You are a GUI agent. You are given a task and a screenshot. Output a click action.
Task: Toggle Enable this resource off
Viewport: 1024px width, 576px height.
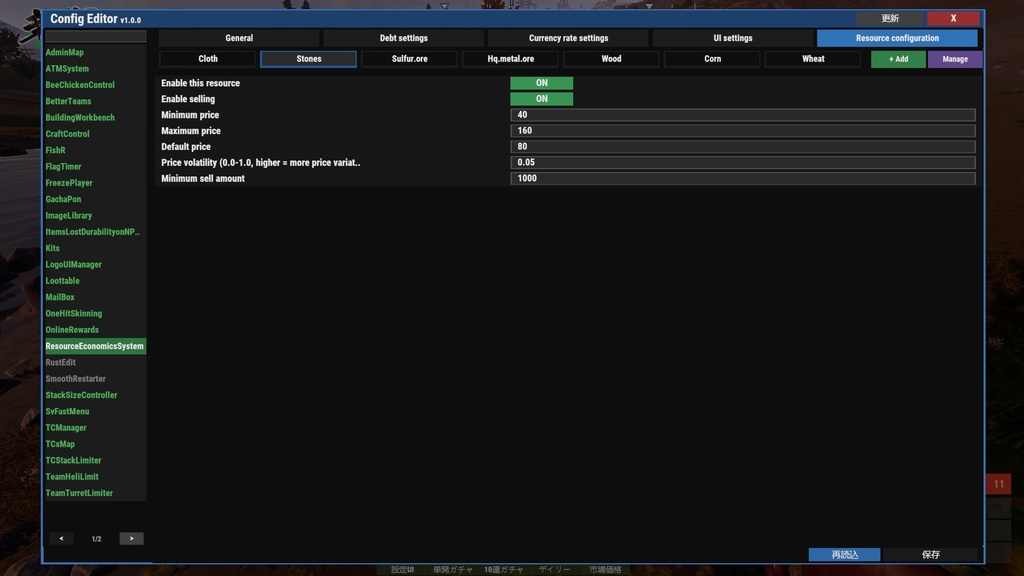541,83
